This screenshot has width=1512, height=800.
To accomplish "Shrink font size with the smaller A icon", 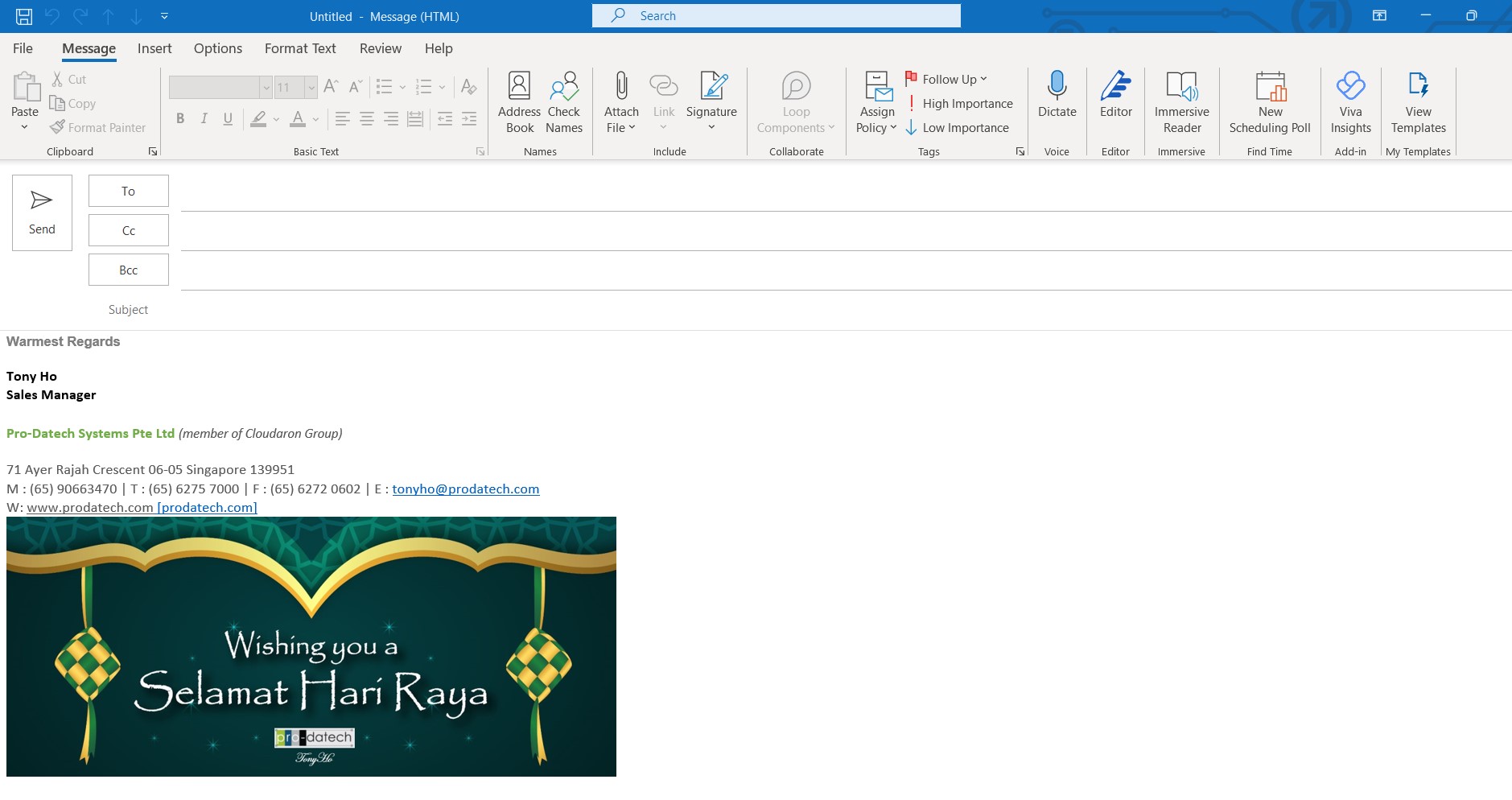I will [x=355, y=86].
